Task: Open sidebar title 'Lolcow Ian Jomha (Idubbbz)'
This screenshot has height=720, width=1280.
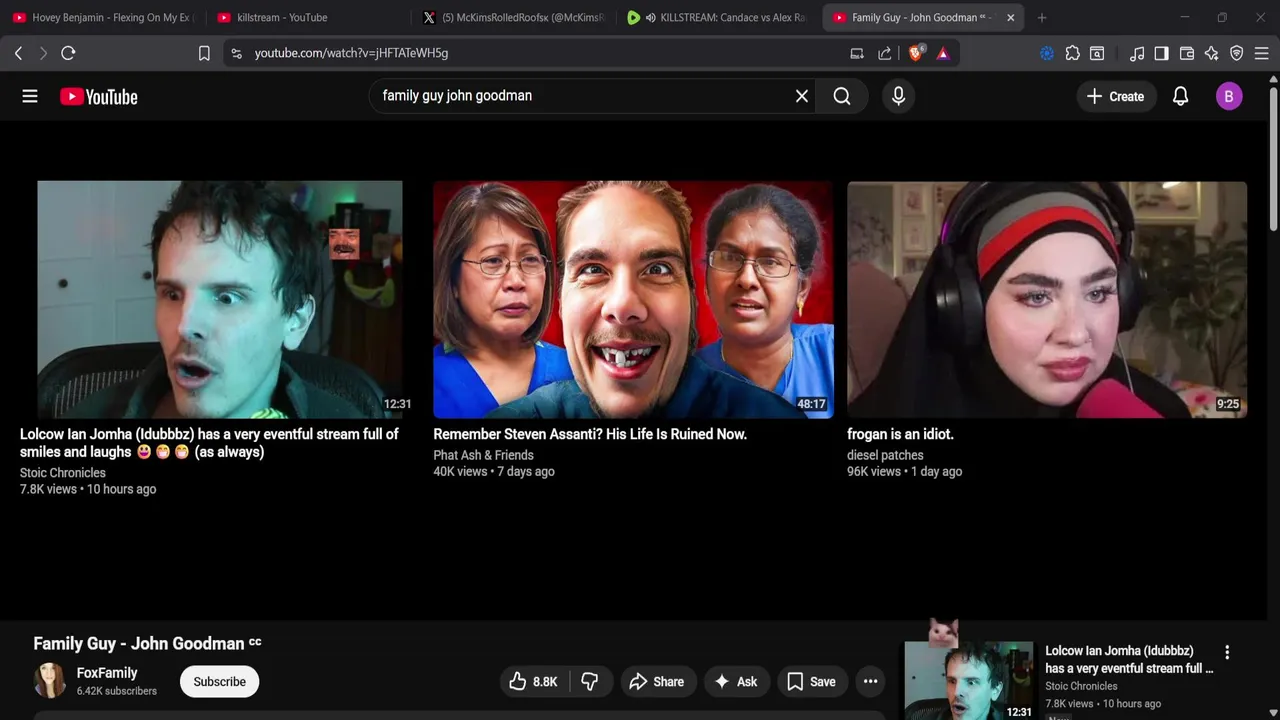Action: pyautogui.click(x=1129, y=659)
